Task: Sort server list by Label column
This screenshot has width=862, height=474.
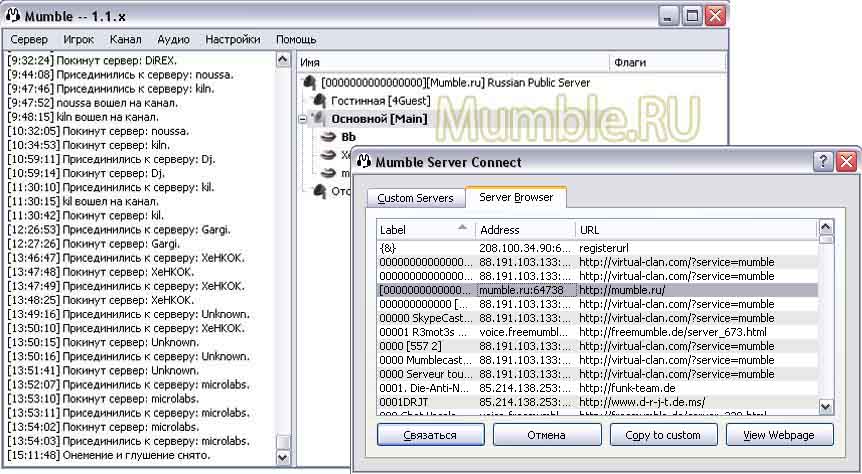Action: coord(420,229)
